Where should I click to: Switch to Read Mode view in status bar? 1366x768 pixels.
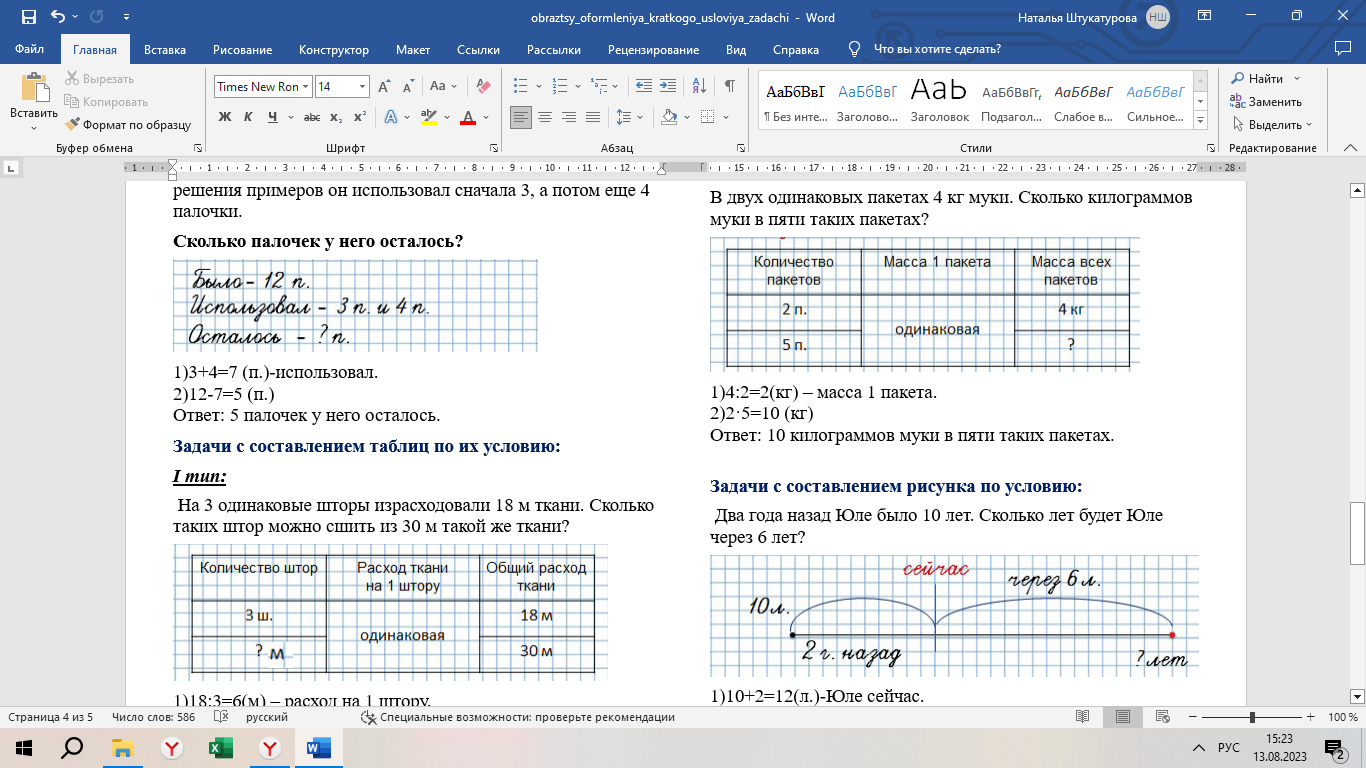pos(1082,717)
